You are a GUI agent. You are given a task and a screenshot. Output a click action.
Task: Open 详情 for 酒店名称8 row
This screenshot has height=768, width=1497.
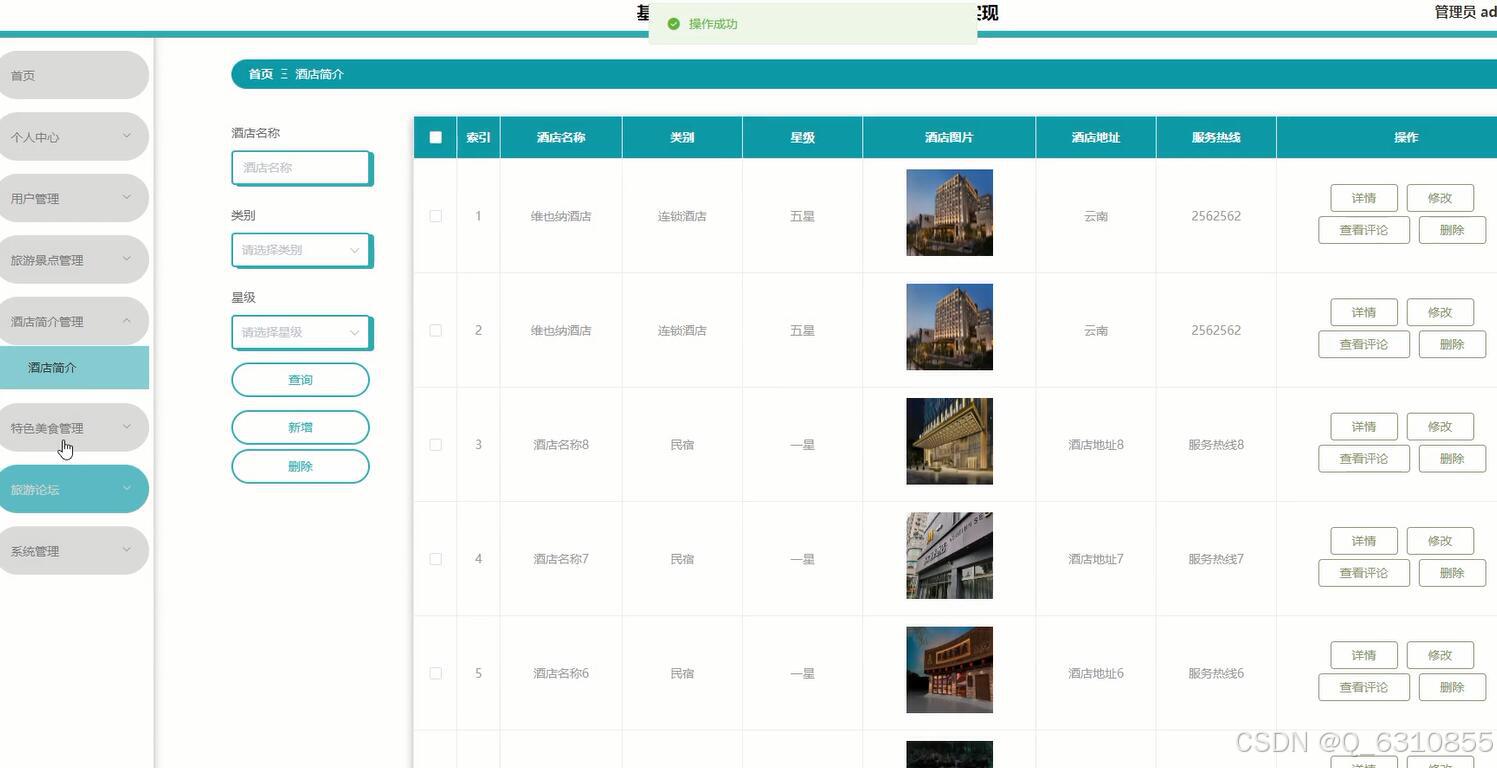[1364, 426]
